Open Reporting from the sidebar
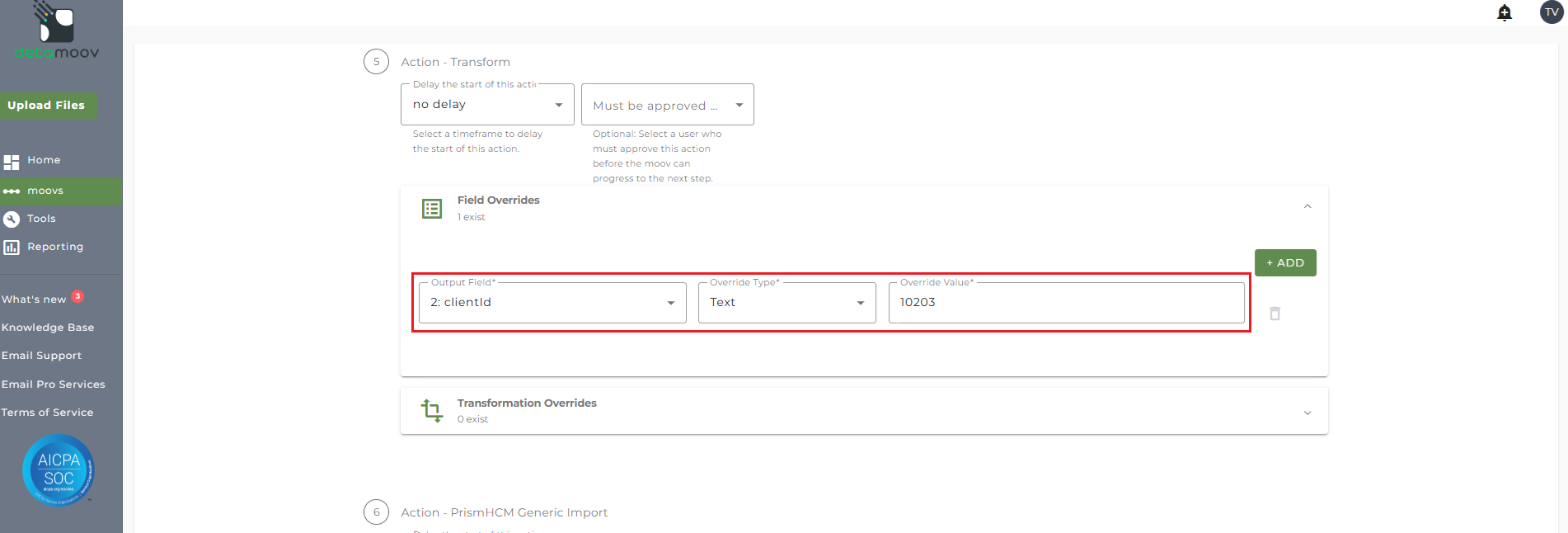Viewport: 1568px width, 533px height. [54, 247]
